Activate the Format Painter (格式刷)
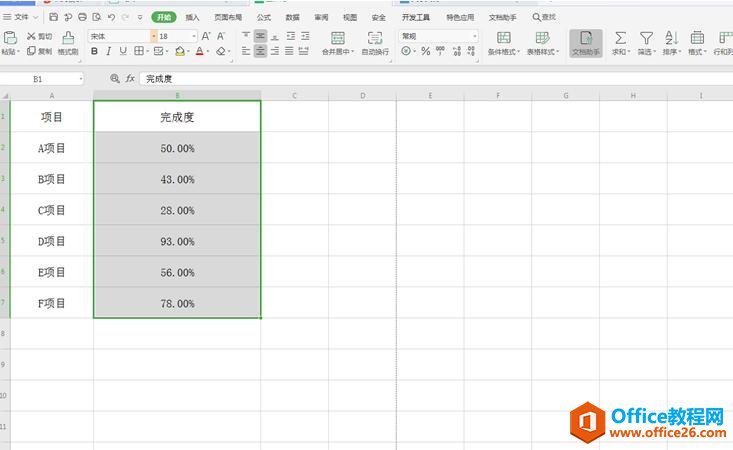 (68, 43)
